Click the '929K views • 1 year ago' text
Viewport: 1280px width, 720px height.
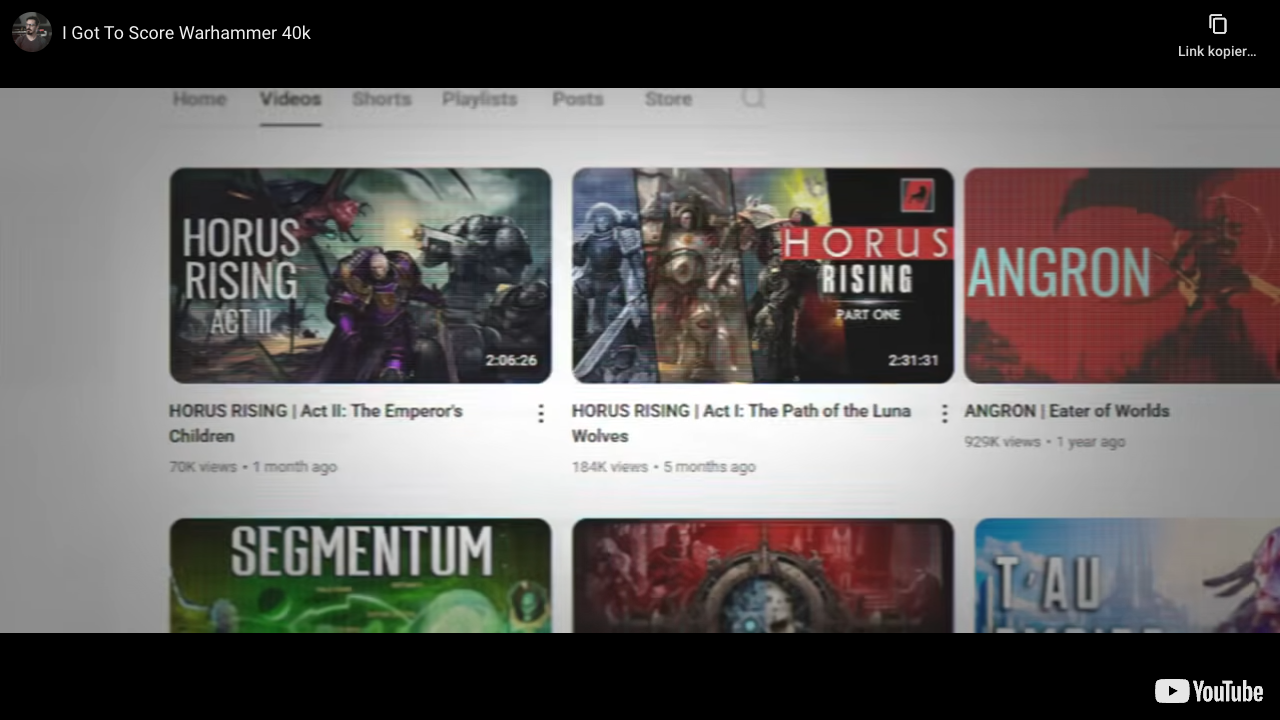(x=1045, y=442)
